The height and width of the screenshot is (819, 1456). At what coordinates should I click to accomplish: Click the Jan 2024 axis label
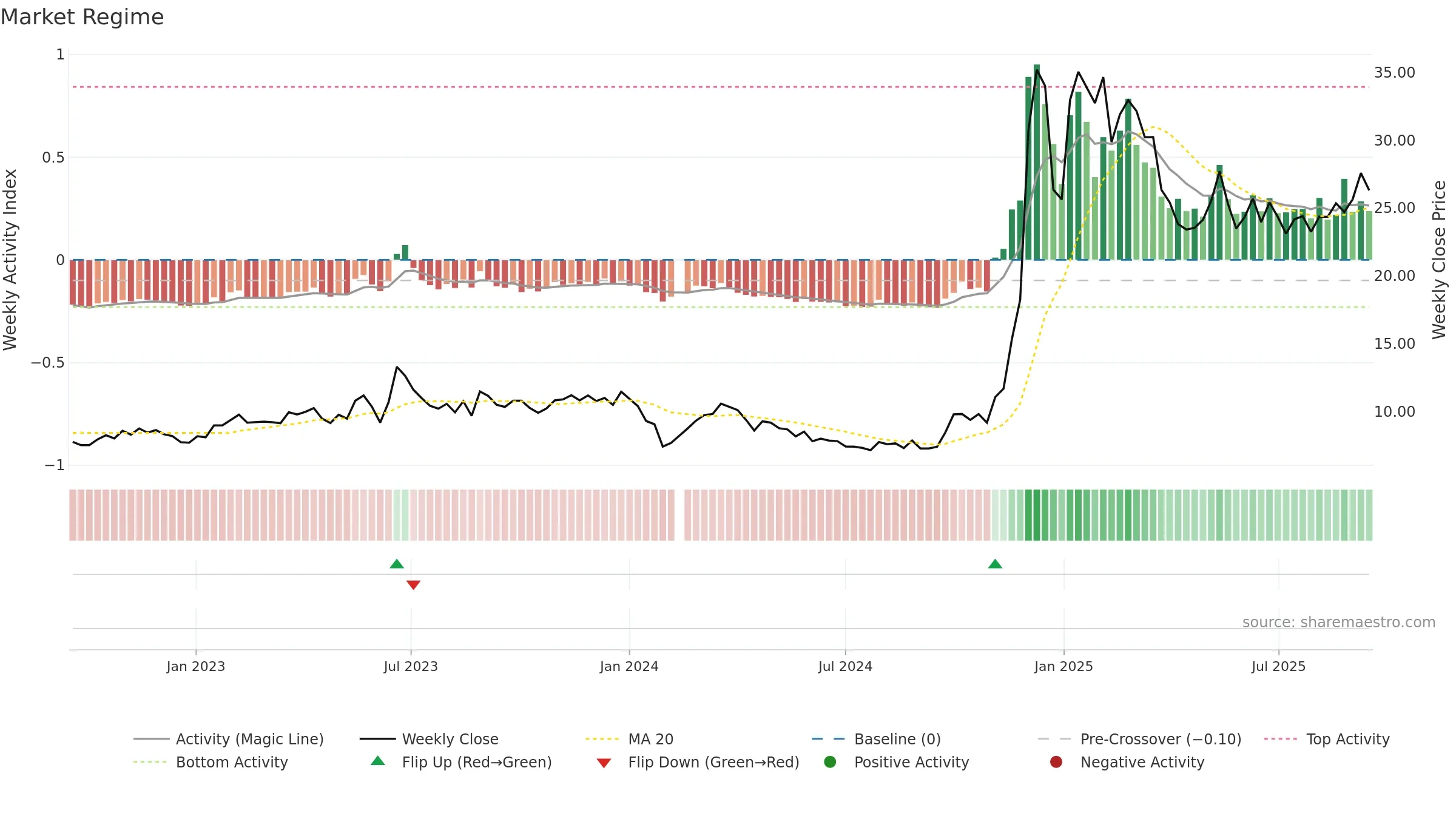point(629,666)
